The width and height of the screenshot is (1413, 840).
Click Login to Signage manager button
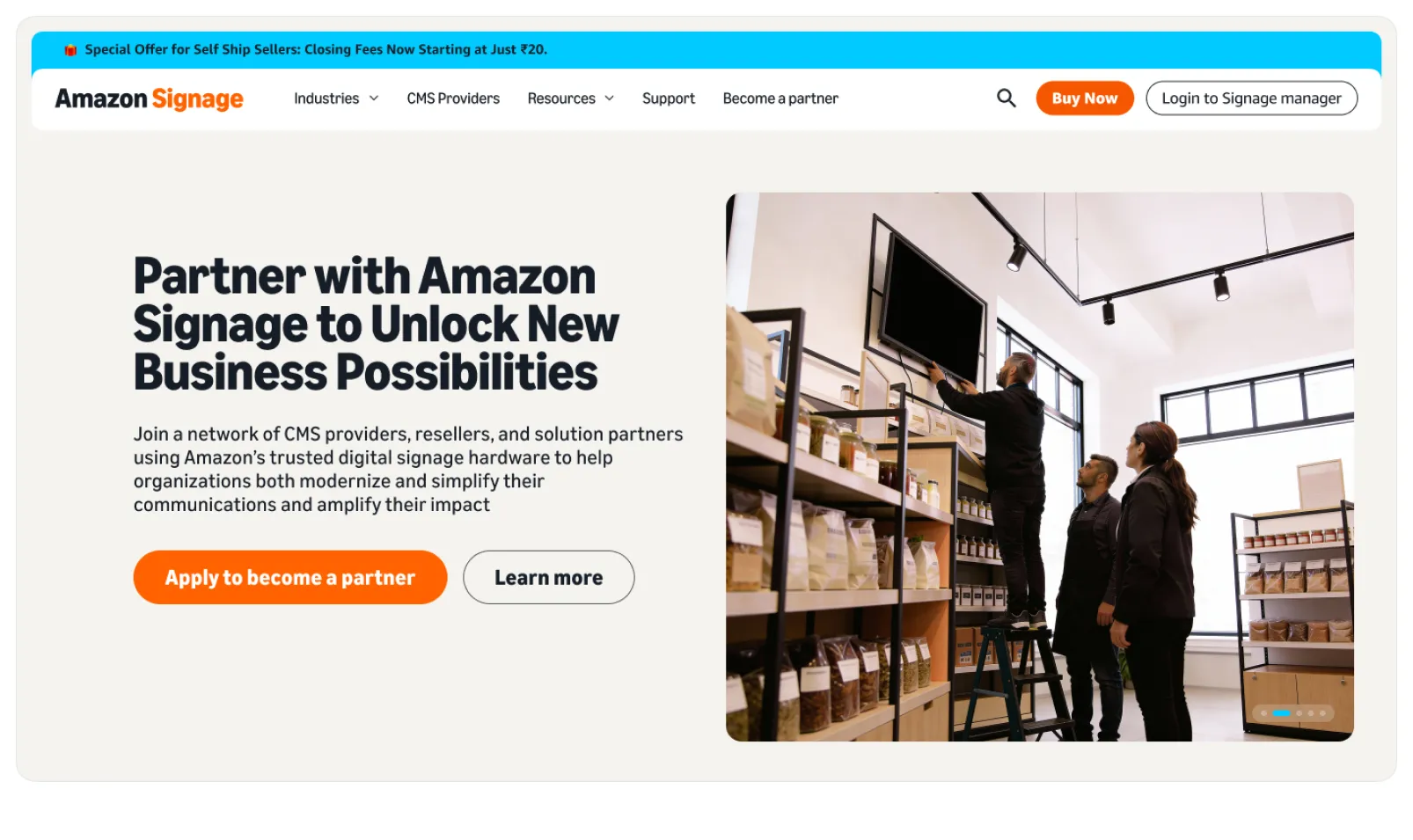pos(1251,99)
